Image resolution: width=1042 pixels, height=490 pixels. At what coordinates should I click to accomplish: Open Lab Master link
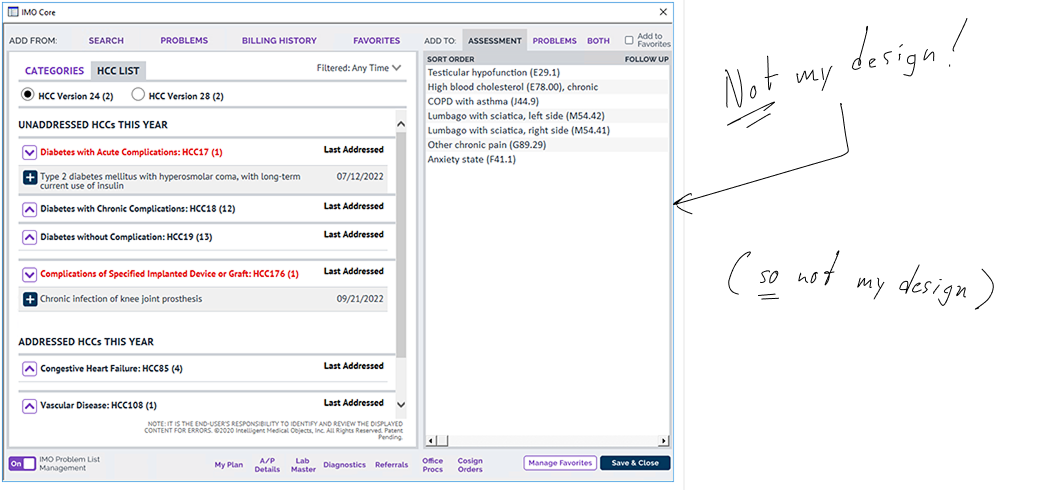coord(303,465)
